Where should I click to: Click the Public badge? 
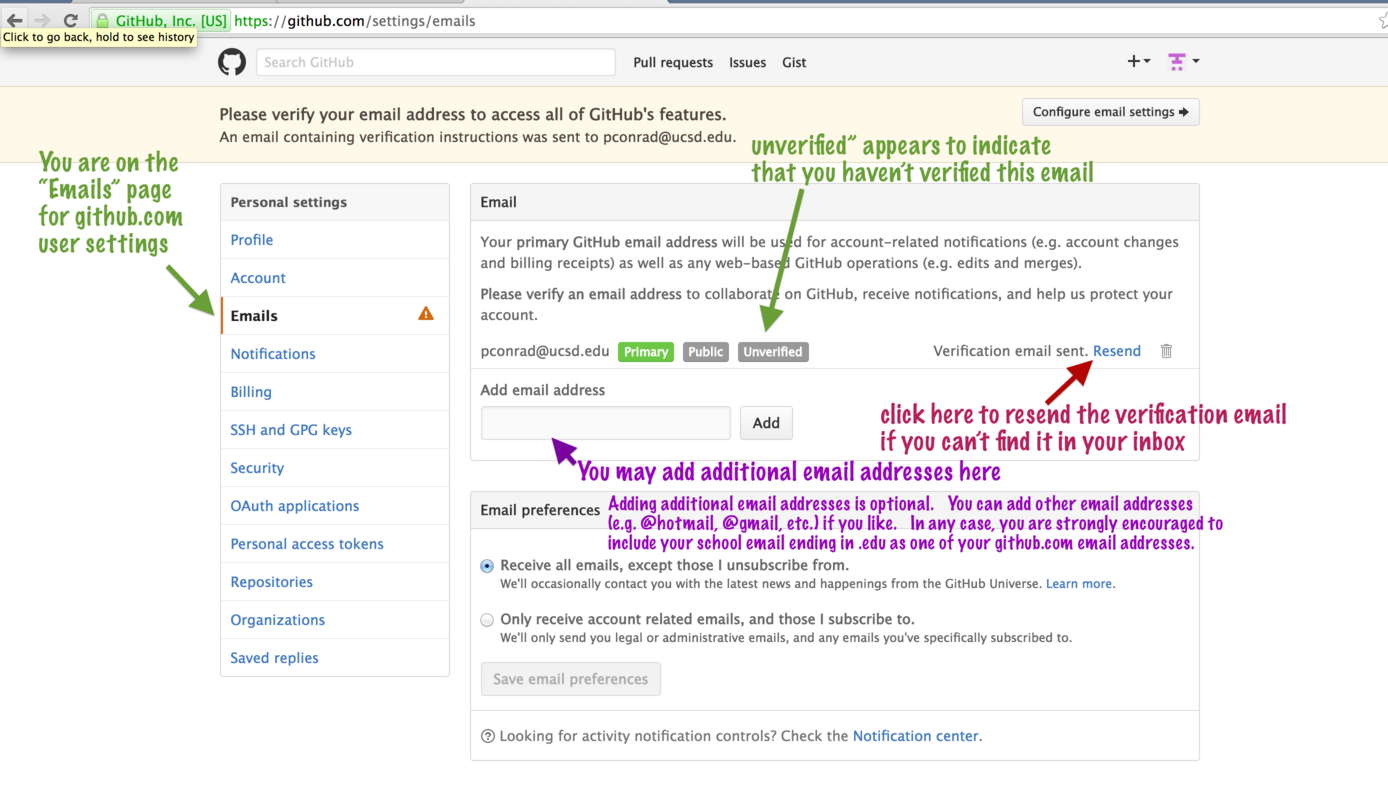706,352
